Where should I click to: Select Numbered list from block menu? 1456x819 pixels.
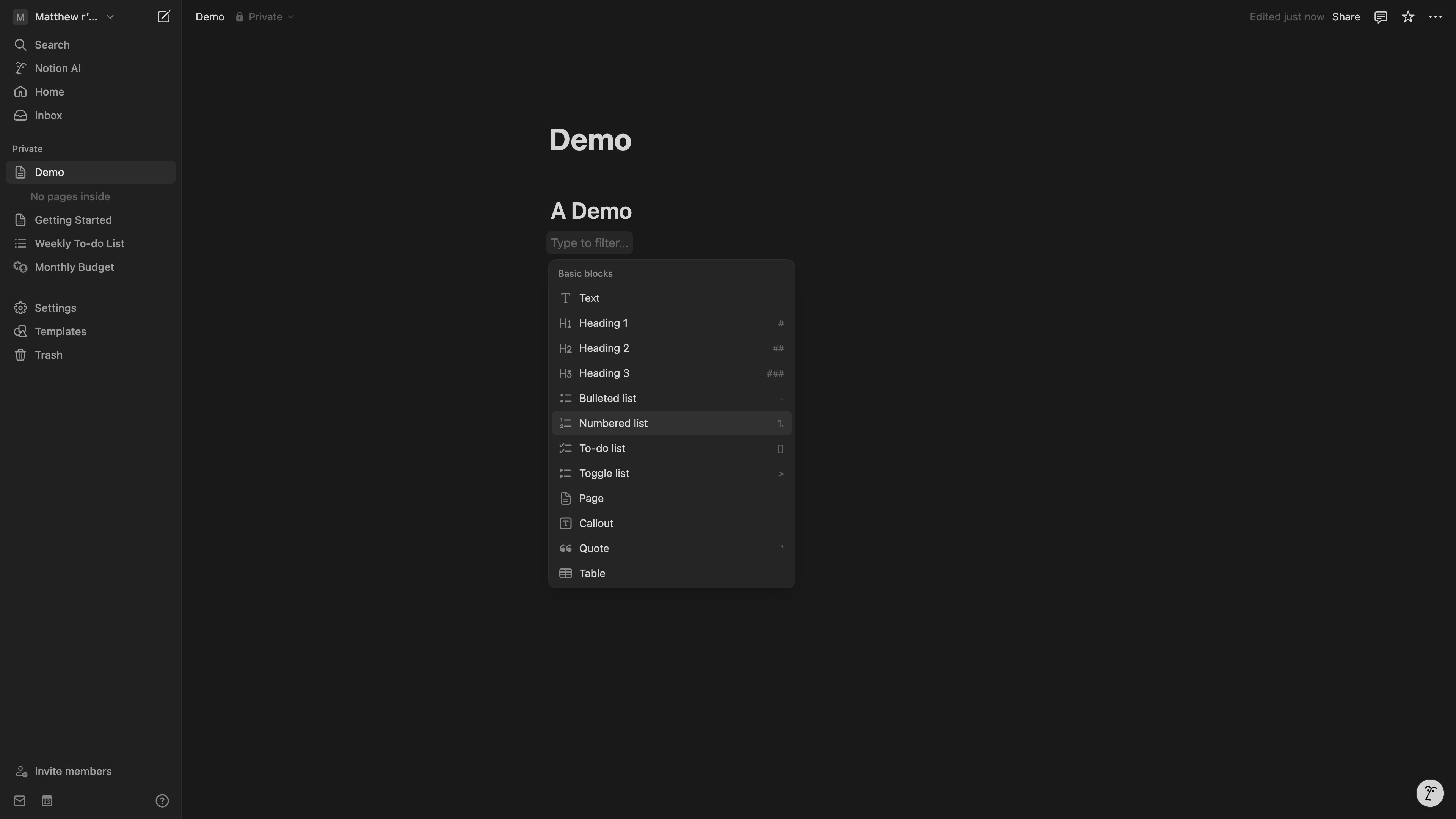coord(672,424)
